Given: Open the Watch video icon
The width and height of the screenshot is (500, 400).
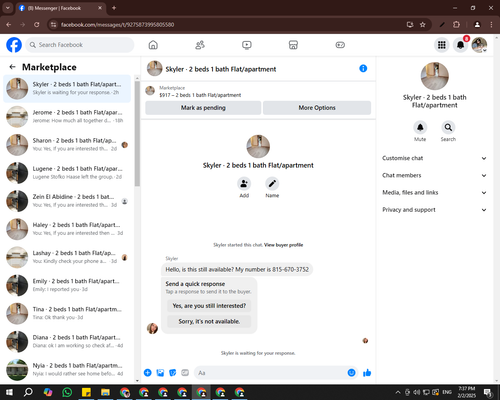Looking at the screenshot, I should (x=247, y=45).
